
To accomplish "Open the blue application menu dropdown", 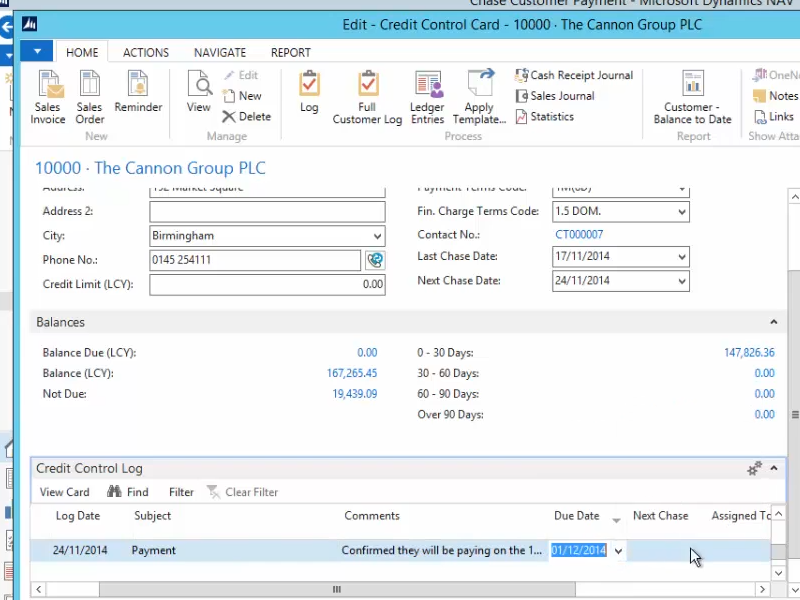I will (37, 52).
